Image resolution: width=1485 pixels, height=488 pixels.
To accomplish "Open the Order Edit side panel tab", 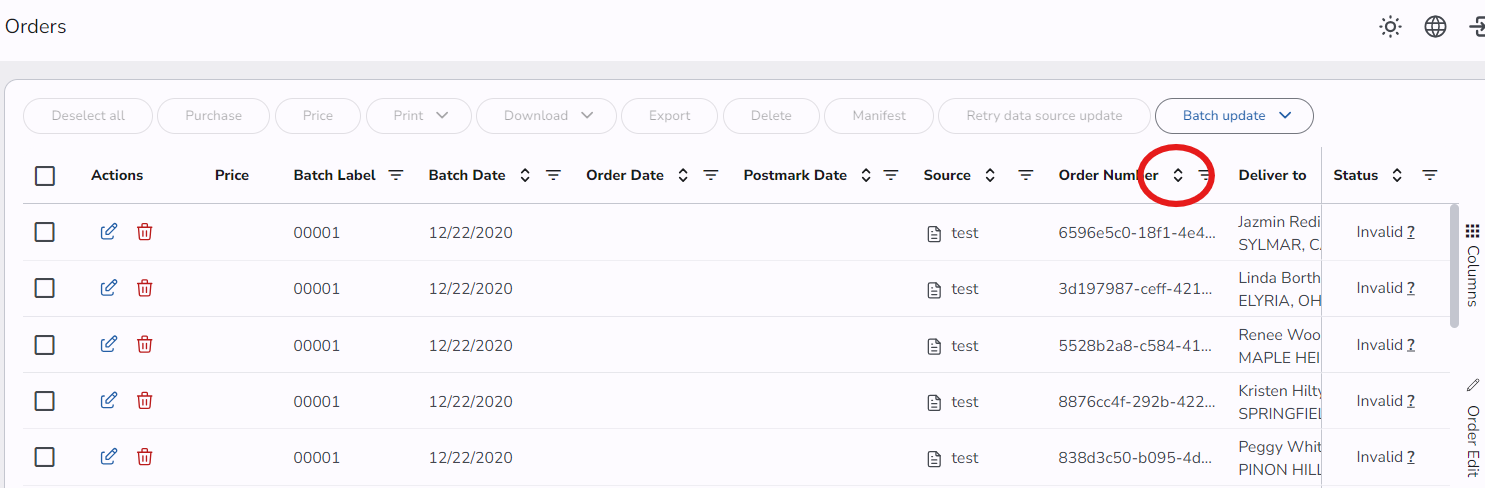I will pyautogui.click(x=1472, y=428).
